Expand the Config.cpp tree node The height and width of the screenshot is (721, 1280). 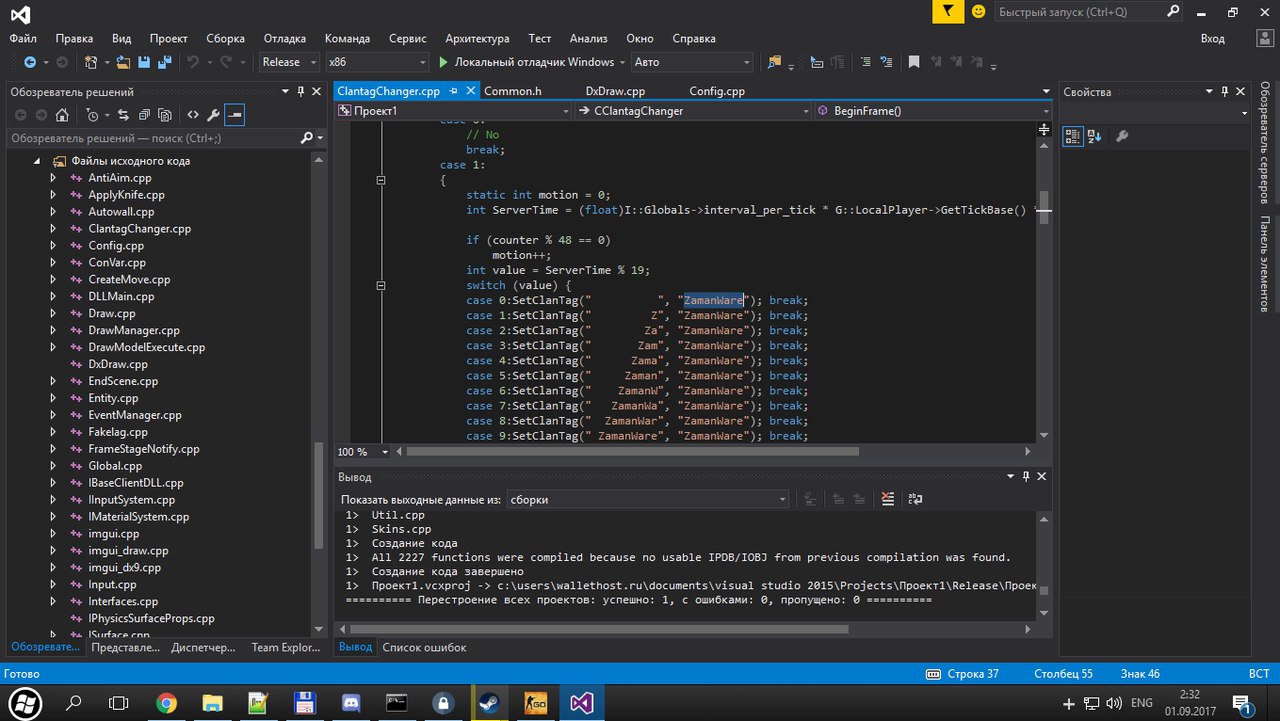52,246
